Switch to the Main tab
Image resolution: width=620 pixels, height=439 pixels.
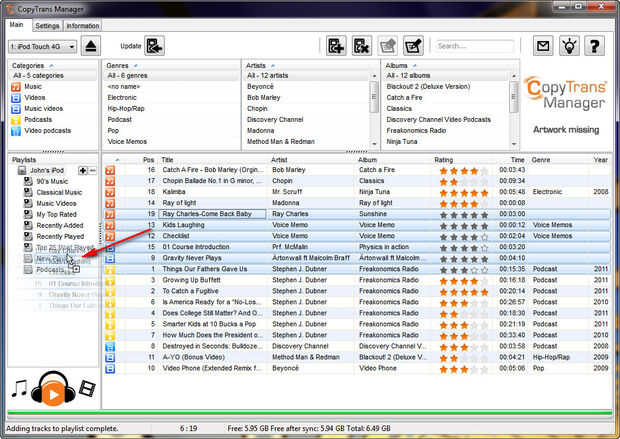[x=16, y=25]
